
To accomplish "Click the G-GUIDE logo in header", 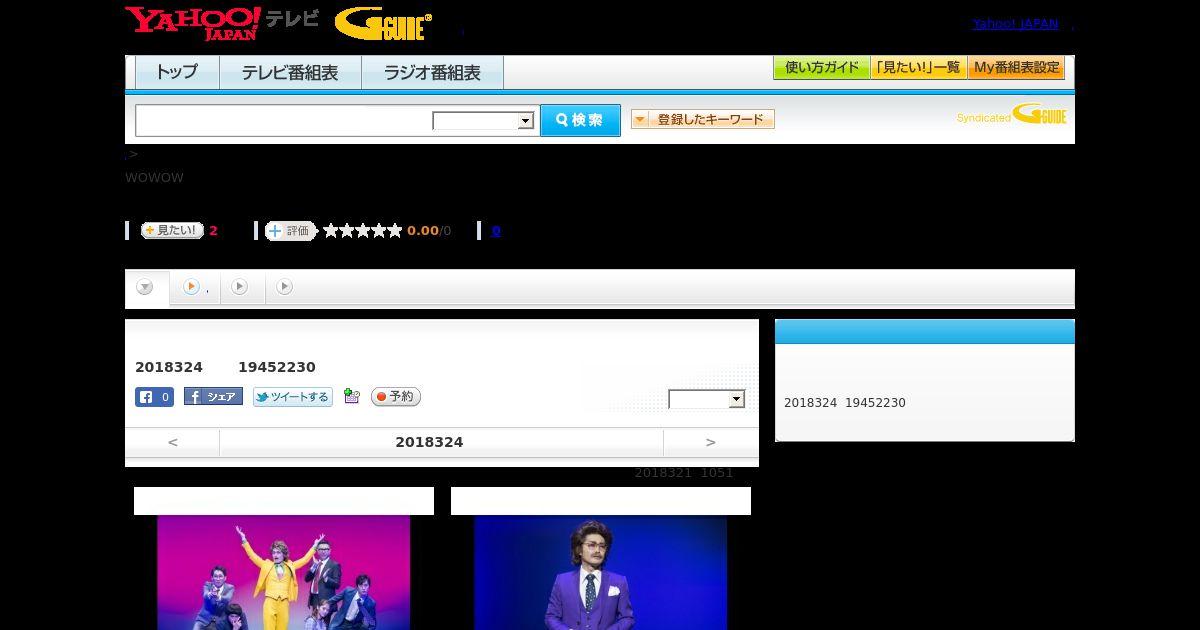I will pyautogui.click(x=383, y=24).
